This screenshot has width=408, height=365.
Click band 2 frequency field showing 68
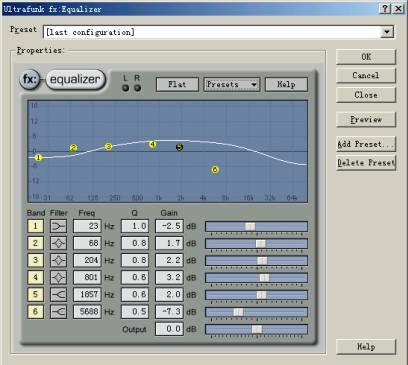[87, 243]
